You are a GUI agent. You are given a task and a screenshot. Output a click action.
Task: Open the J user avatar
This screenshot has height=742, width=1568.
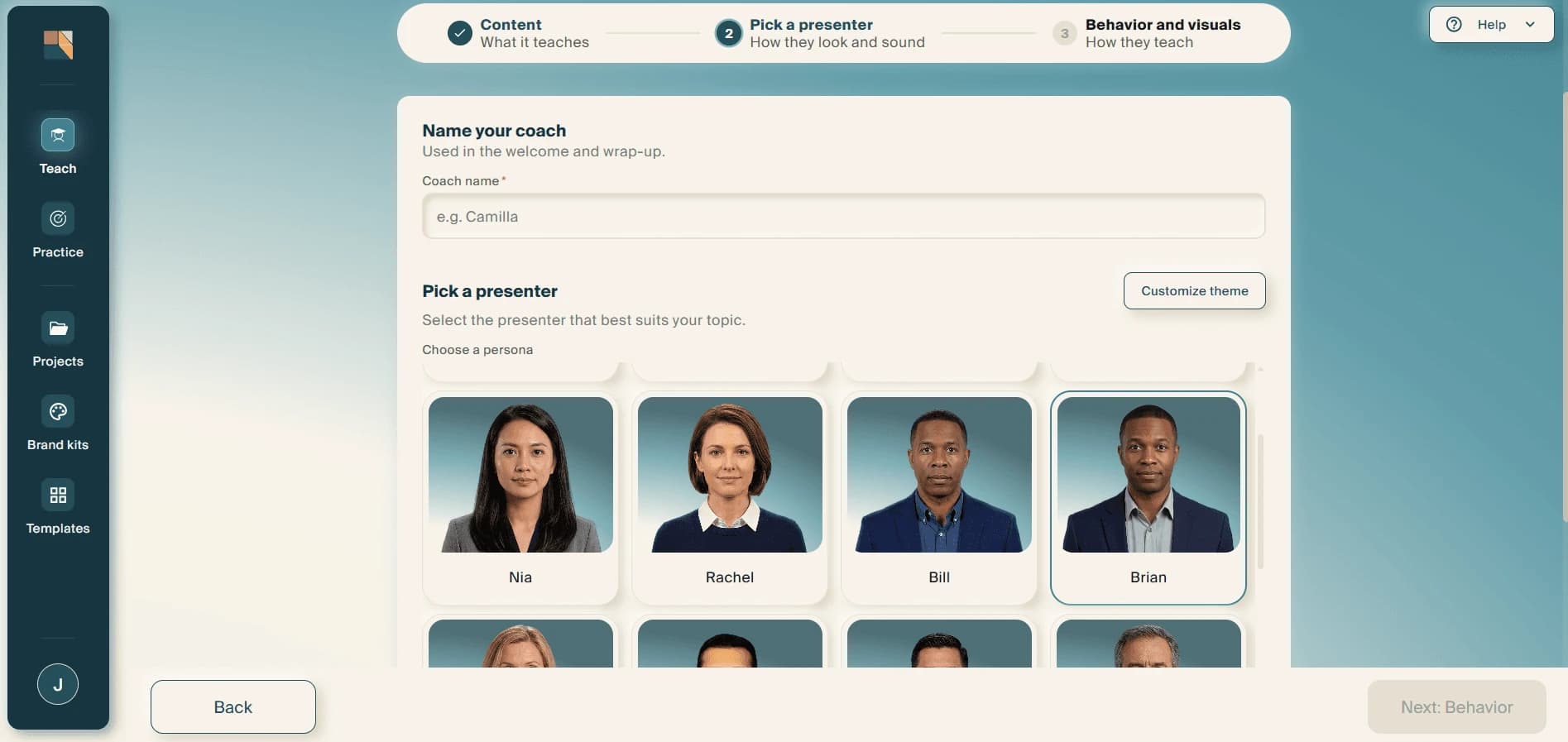tap(58, 684)
